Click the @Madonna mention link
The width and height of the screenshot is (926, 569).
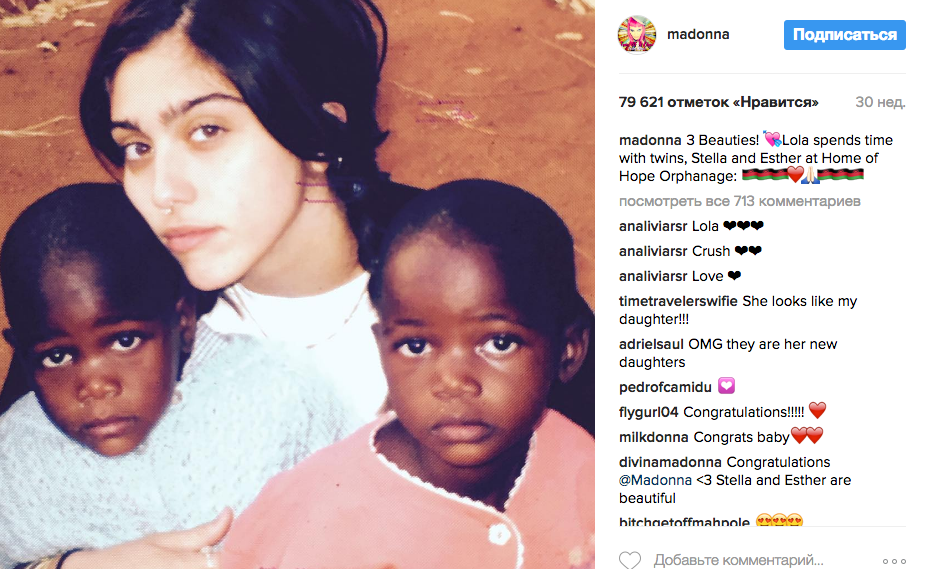(x=655, y=480)
